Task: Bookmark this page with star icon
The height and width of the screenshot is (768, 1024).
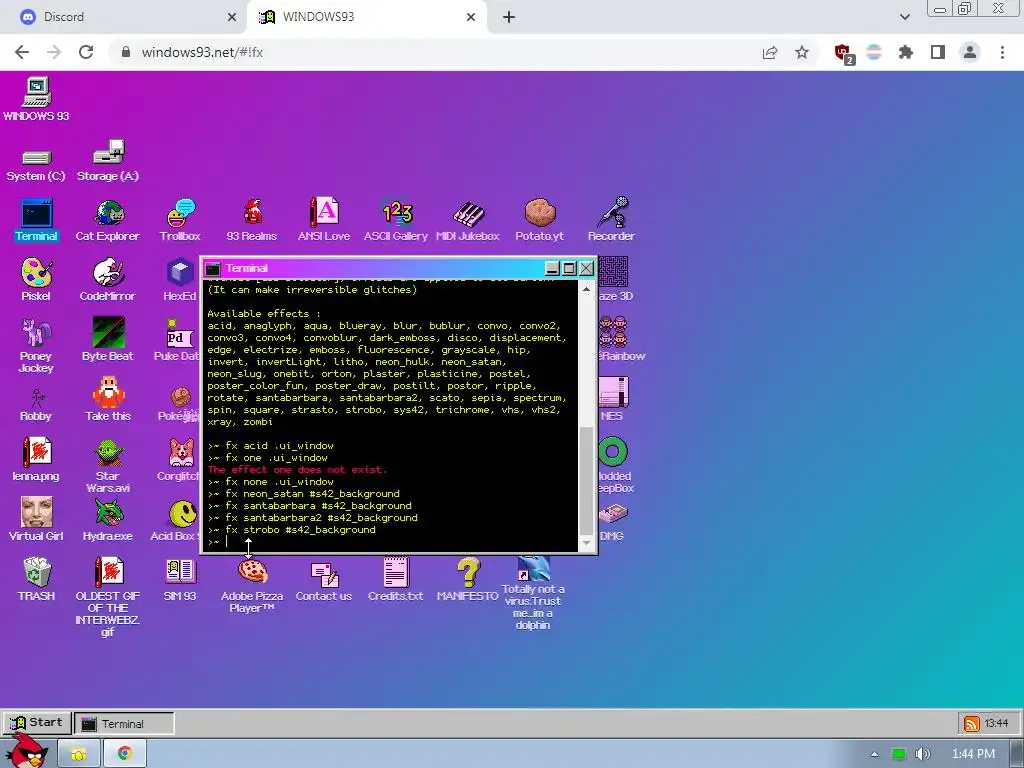Action: (802, 52)
